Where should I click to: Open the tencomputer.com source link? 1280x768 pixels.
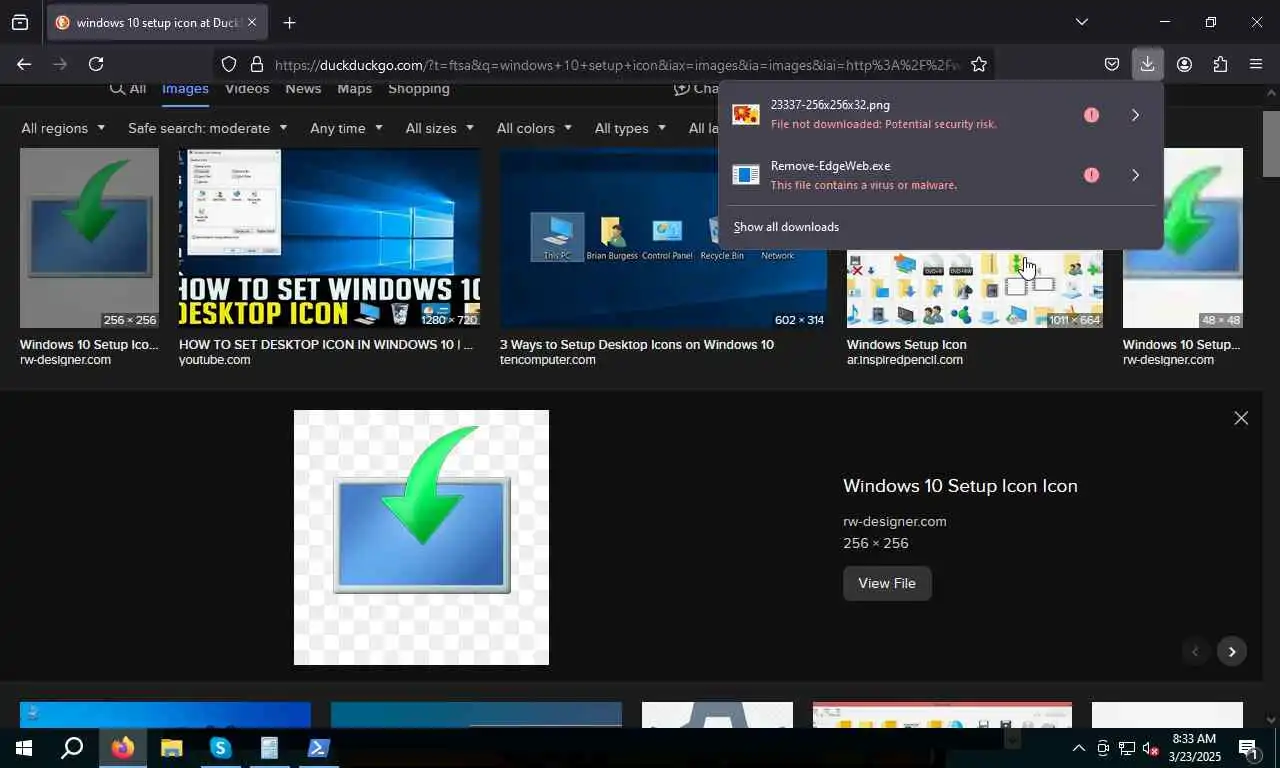coord(547,360)
